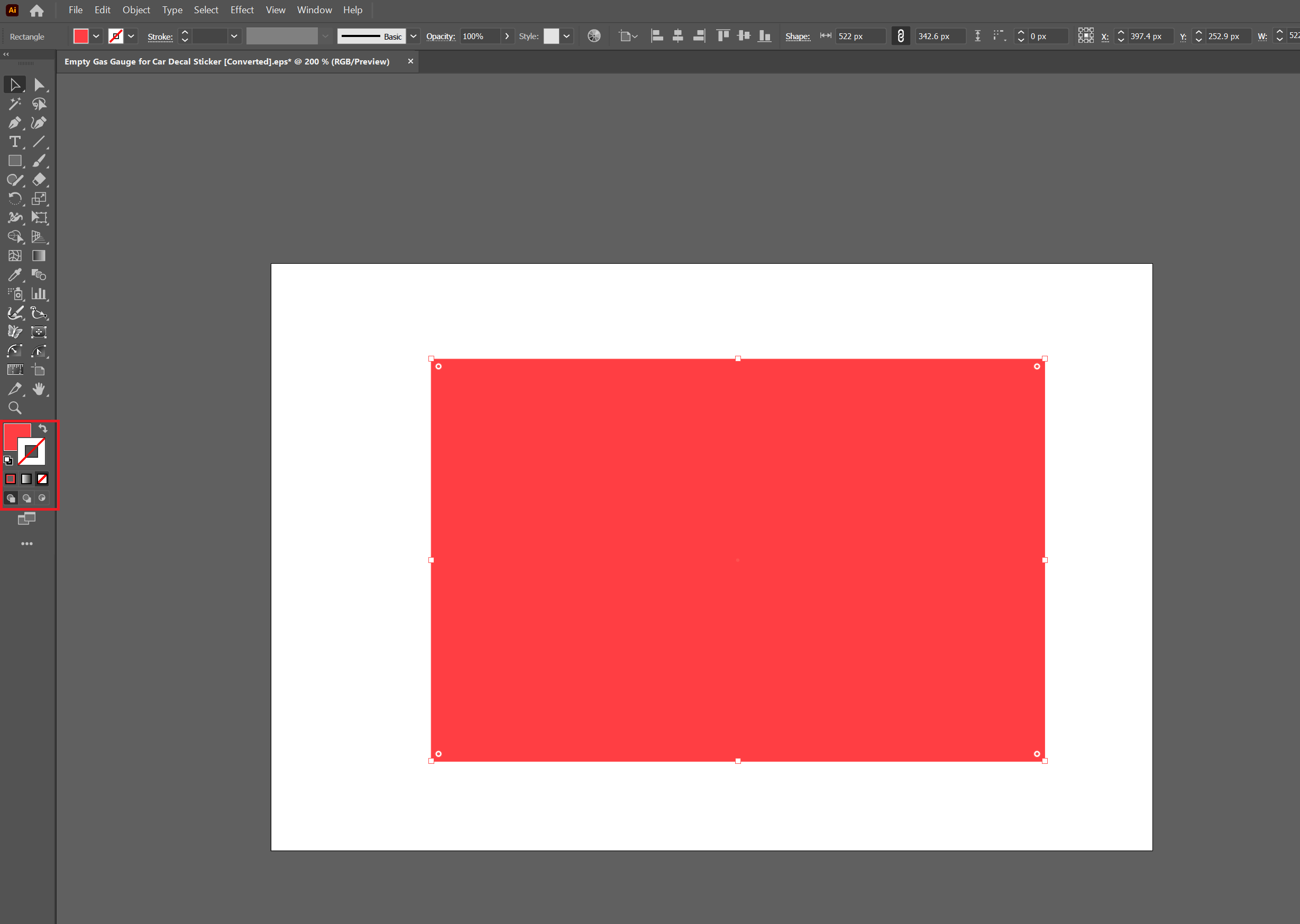Viewport: 1300px width, 924px height.
Task: Open the Object menu
Action: (x=136, y=10)
